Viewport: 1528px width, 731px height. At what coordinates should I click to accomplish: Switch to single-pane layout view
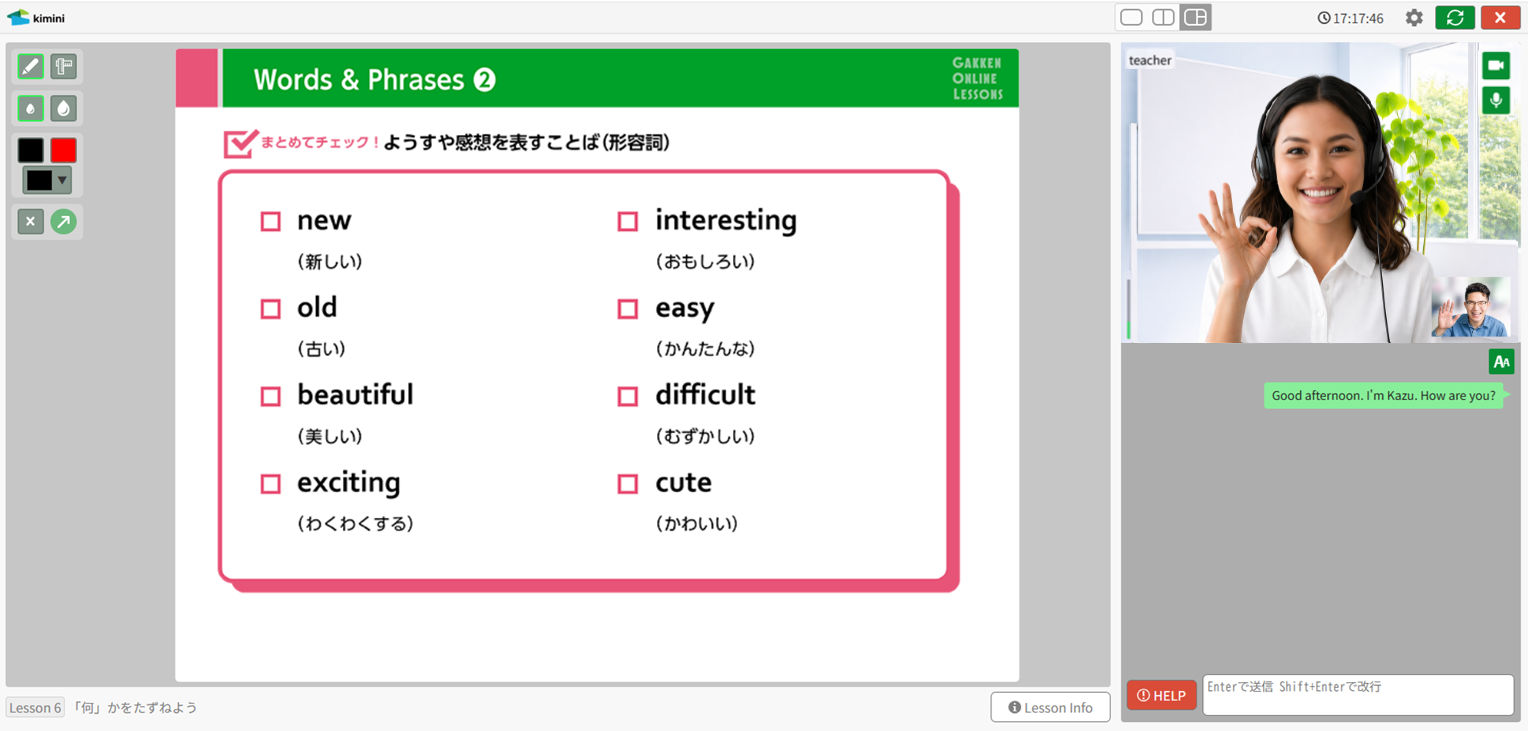tap(1131, 18)
